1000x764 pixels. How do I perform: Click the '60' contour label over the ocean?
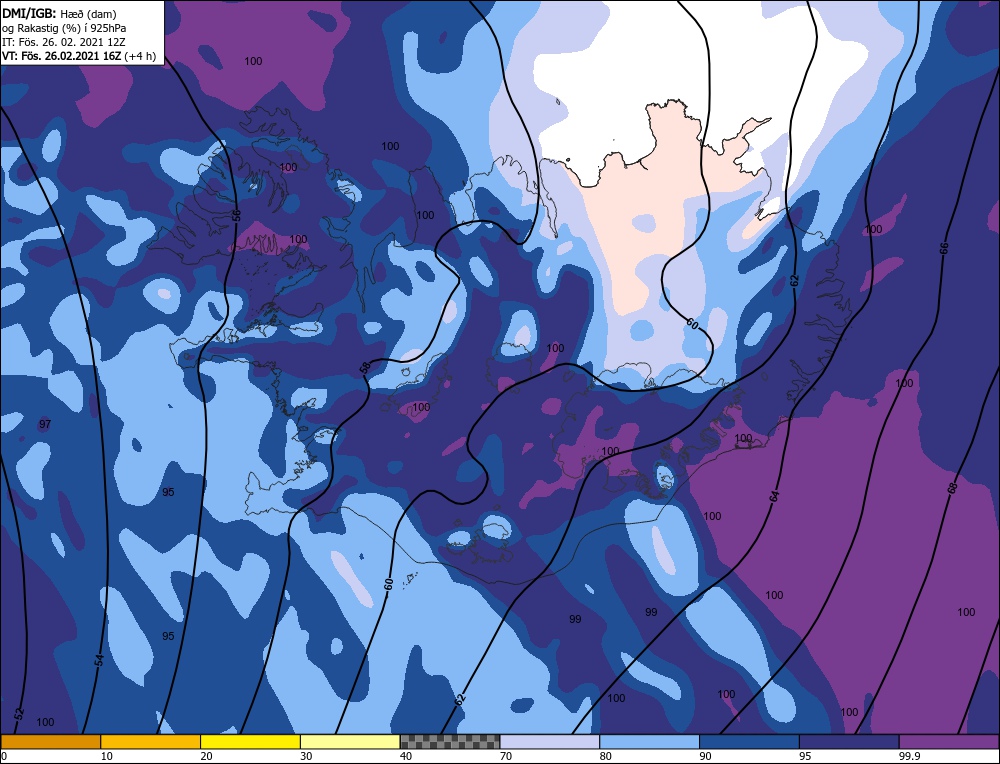click(388, 584)
